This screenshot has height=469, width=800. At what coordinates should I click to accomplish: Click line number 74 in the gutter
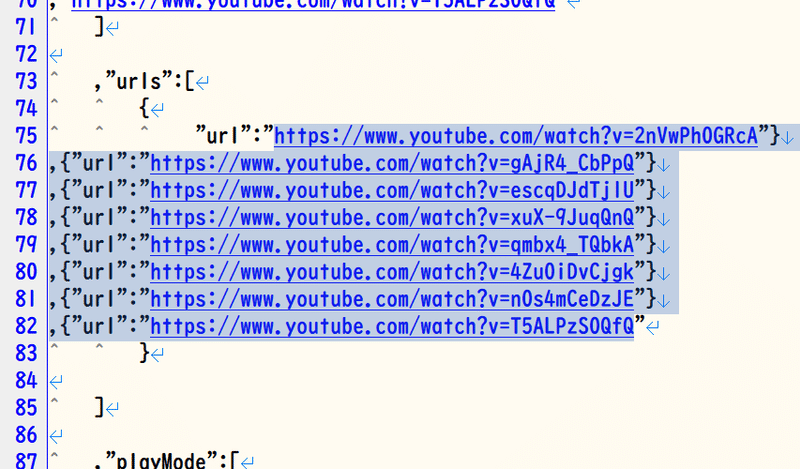26,108
